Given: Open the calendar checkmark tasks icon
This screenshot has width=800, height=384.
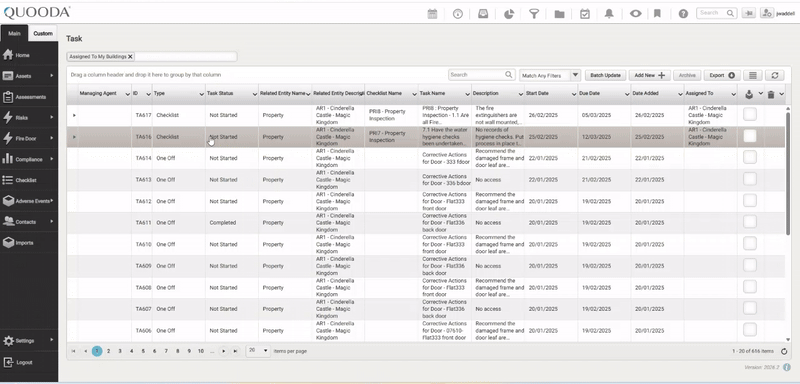Looking at the screenshot, I should pyautogui.click(x=585, y=14).
